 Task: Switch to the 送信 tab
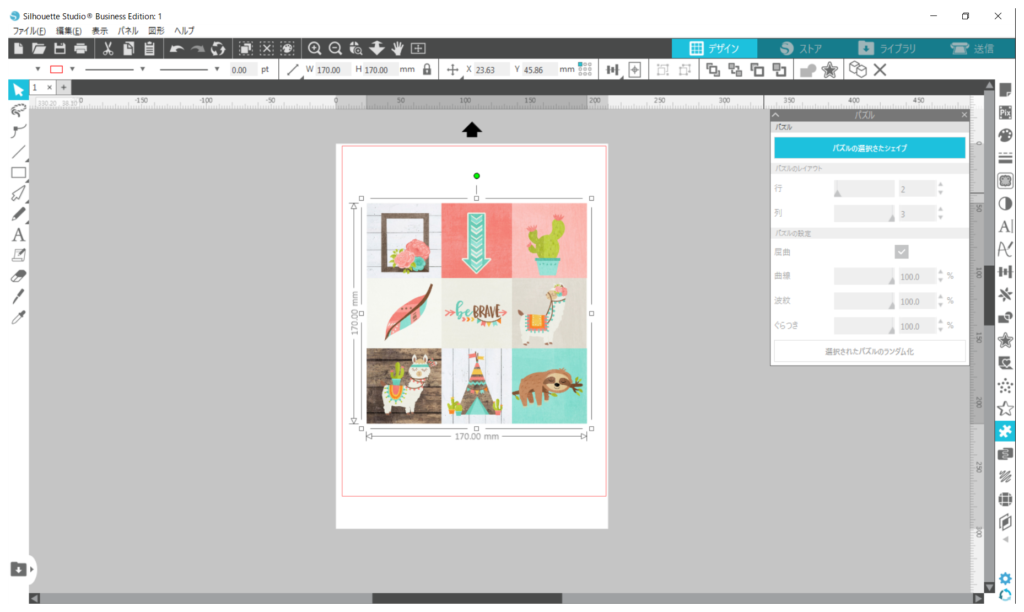(972, 48)
